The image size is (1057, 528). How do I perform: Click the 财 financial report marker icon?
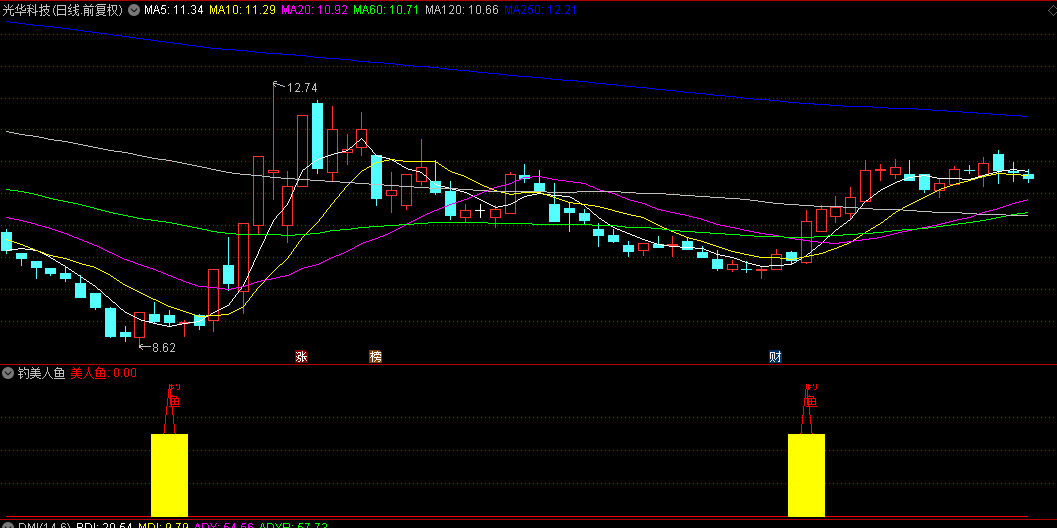775,357
